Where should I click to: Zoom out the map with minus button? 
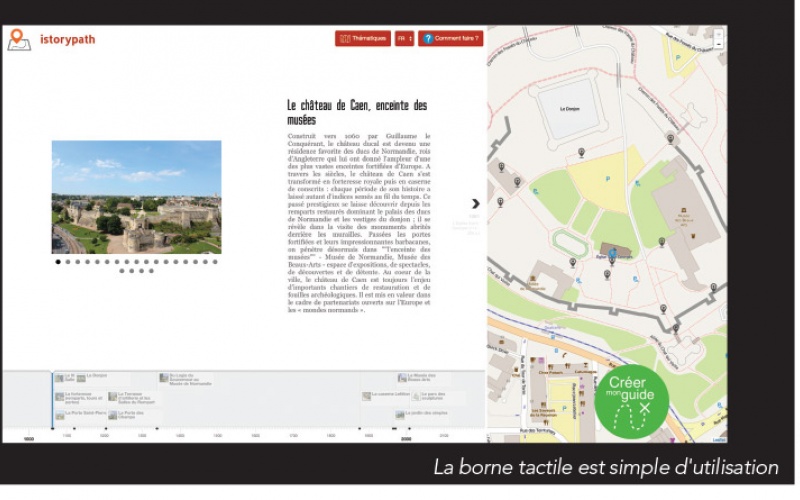pyautogui.click(x=718, y=44)
